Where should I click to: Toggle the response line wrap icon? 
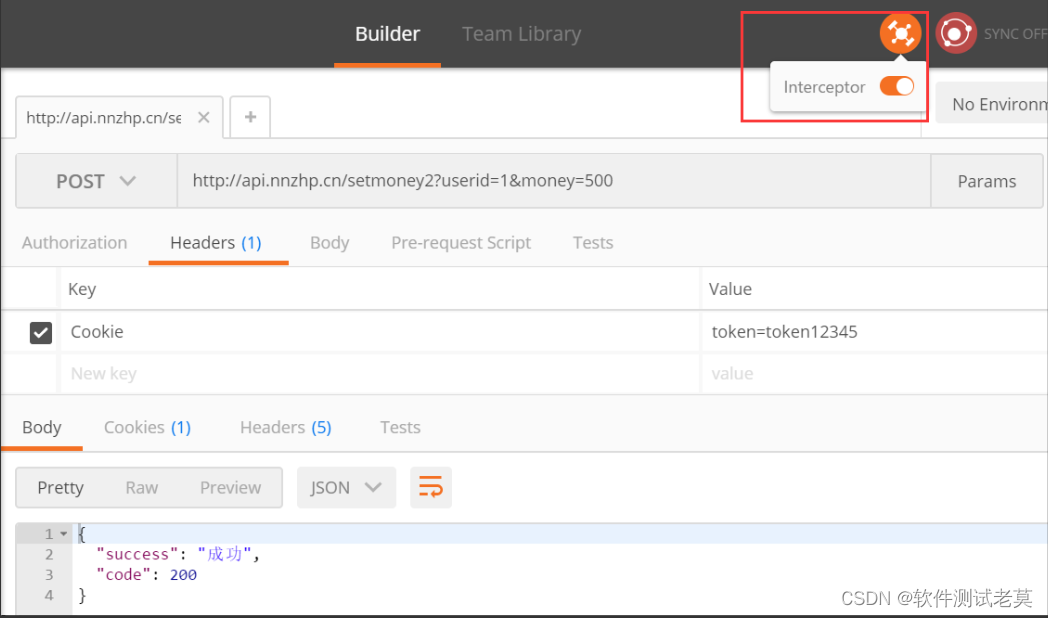click(430, 487)
